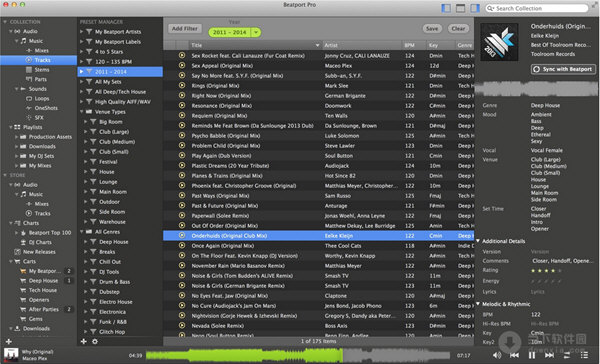This screenshot has height=364, width=600.
Task: Click the My Beatport cart icon in sidebar
Action: tap(23, 271)
